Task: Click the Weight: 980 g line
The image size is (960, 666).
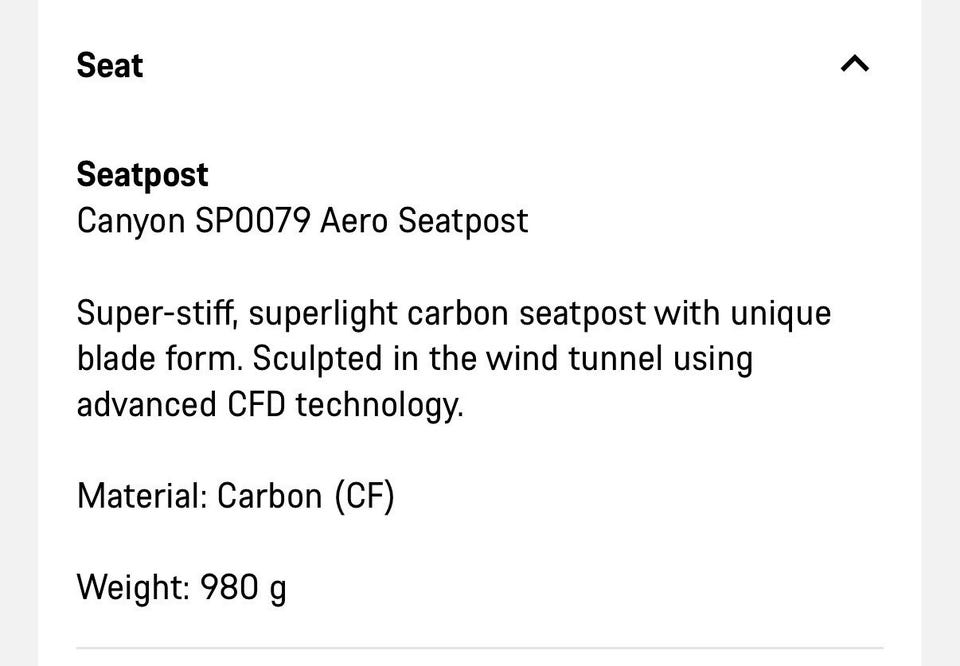Action: coord(181,588)
